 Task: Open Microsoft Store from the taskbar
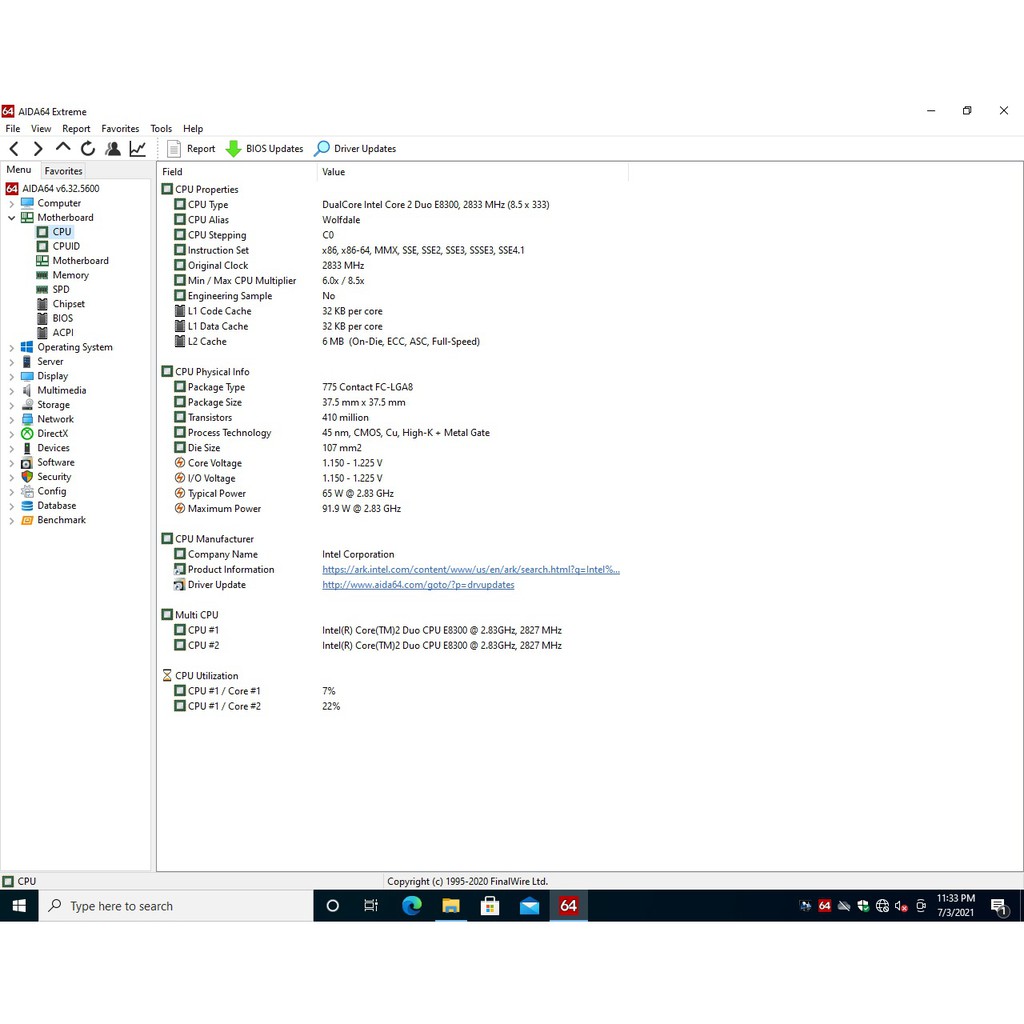[490, 906]
